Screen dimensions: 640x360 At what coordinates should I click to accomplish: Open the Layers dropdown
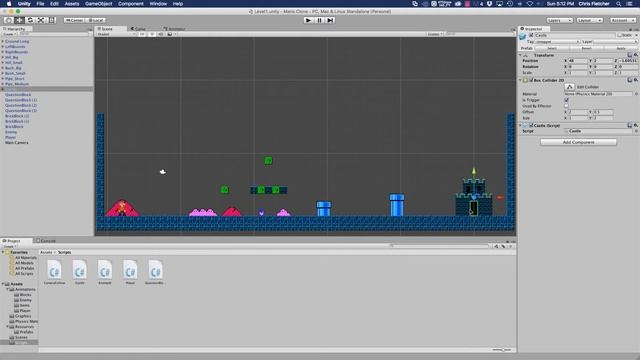[559, 20]
